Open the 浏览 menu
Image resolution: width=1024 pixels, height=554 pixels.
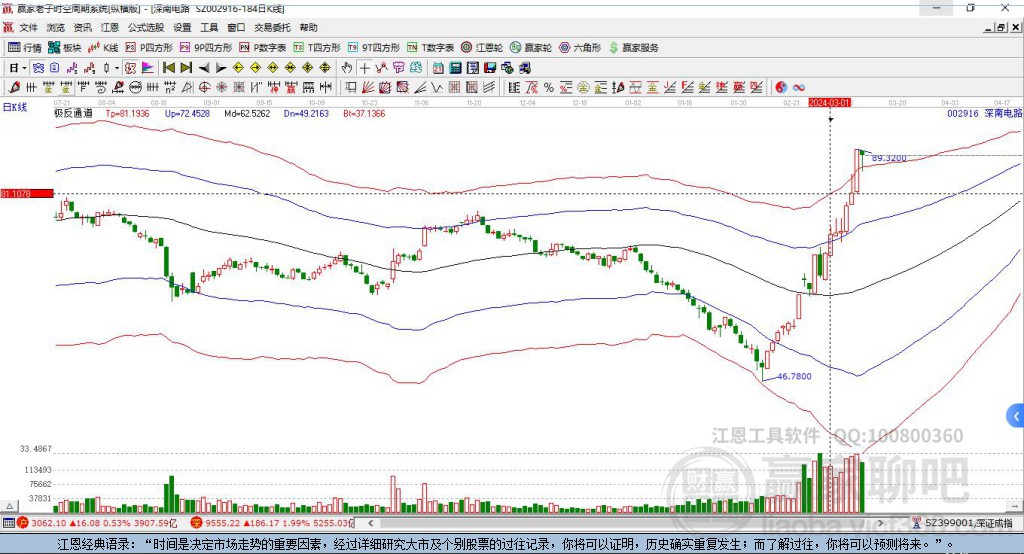tap(56, 27)
